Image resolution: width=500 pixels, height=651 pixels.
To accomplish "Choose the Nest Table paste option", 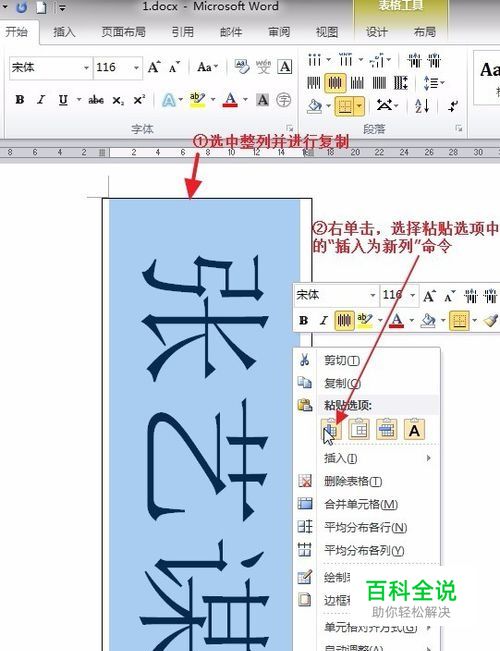I will pos(359,429).
